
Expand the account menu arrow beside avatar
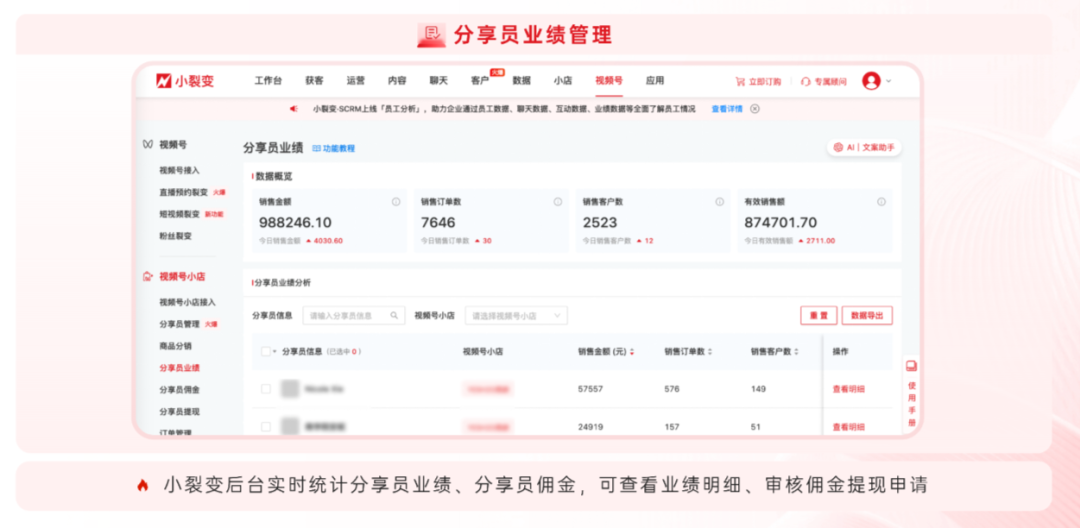point(889,82)
